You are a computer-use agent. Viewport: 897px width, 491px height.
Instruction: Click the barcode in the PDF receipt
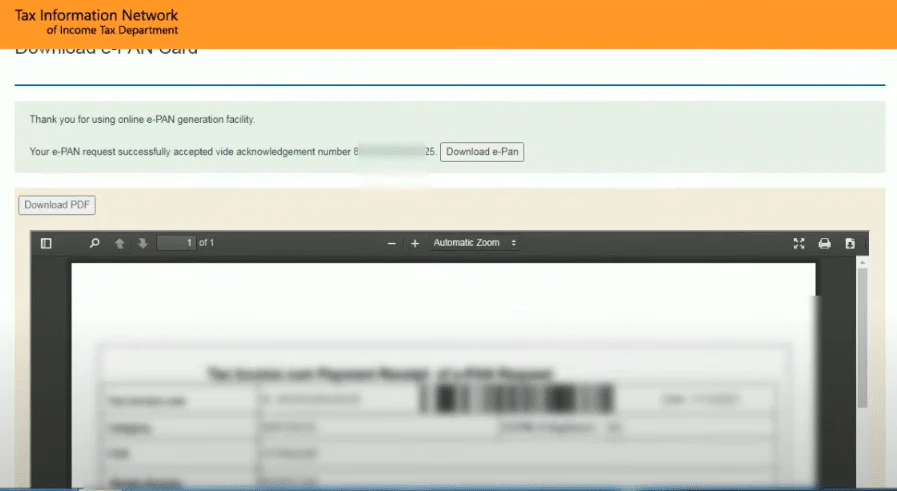tap(517, 398)
